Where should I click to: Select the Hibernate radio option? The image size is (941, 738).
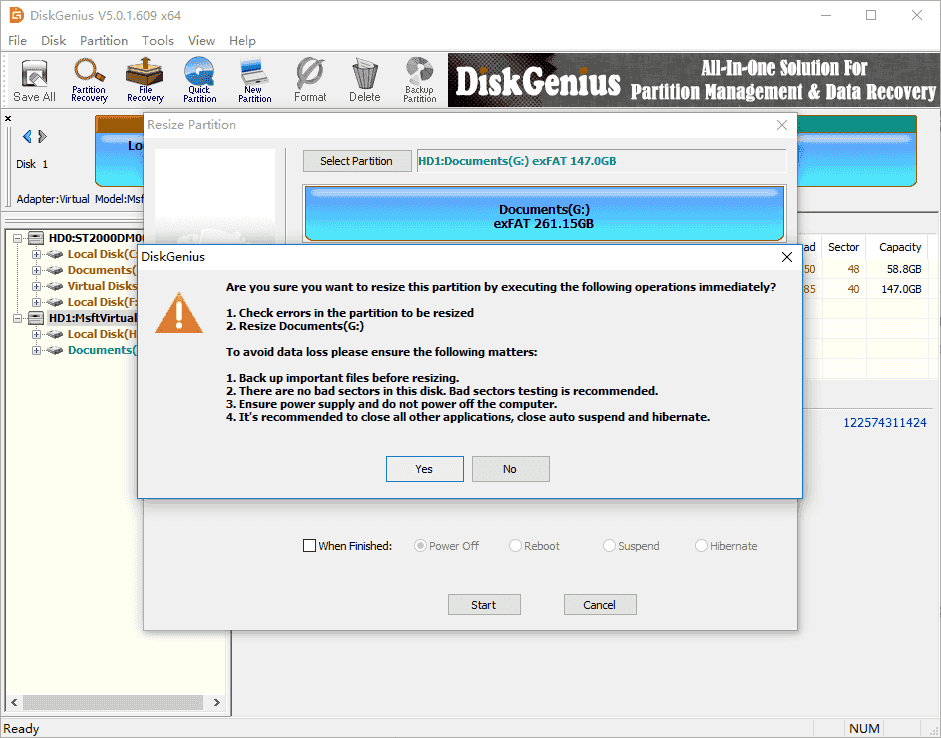(701, 545)
